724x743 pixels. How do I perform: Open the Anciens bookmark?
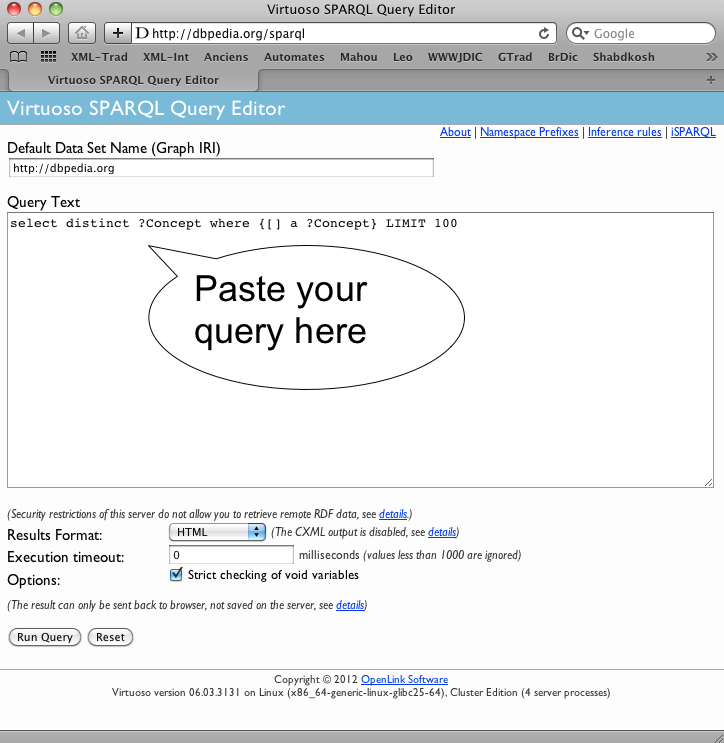tap(226, 57)
